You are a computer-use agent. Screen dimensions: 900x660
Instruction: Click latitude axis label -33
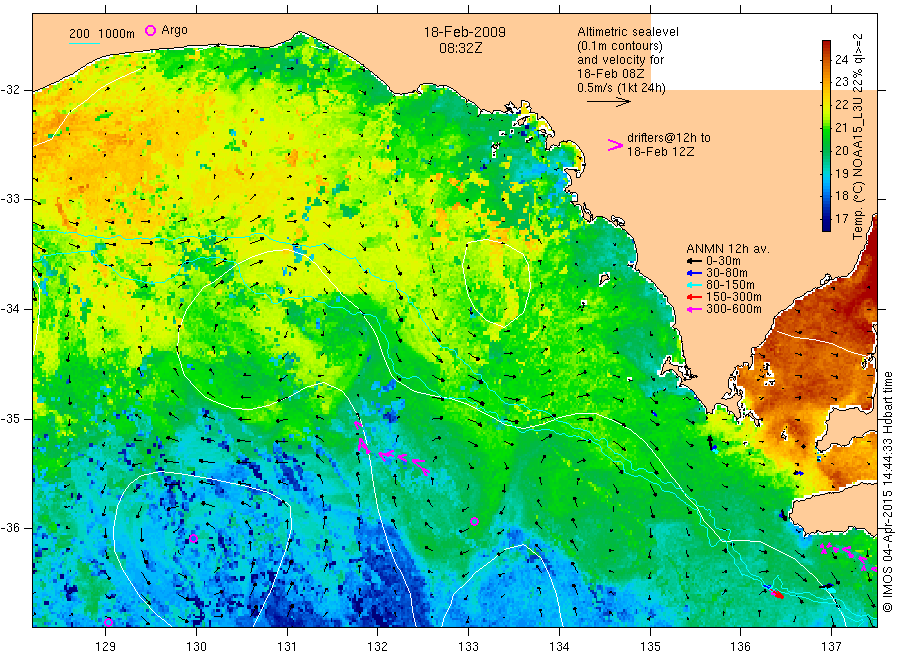pyautogui.click(x=10, y=199)
